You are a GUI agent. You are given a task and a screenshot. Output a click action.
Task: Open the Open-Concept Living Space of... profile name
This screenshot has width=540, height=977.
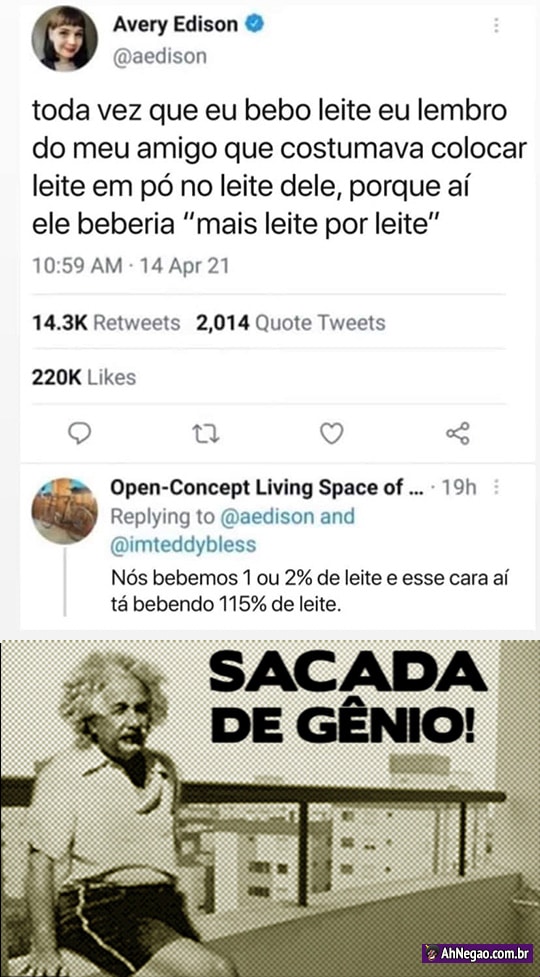[267, 488]
